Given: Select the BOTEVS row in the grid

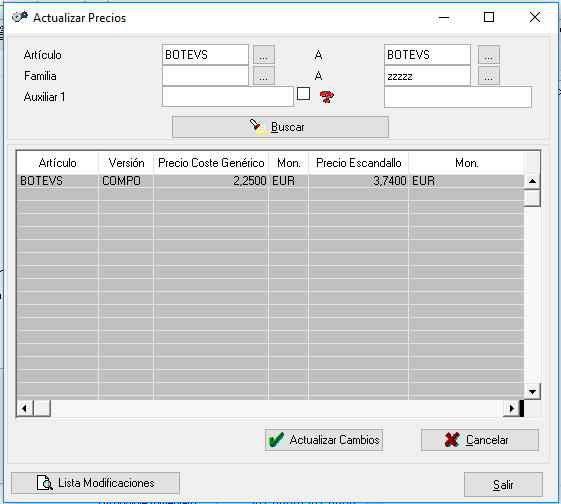Looking at the screenshot, I should point(270,181).
